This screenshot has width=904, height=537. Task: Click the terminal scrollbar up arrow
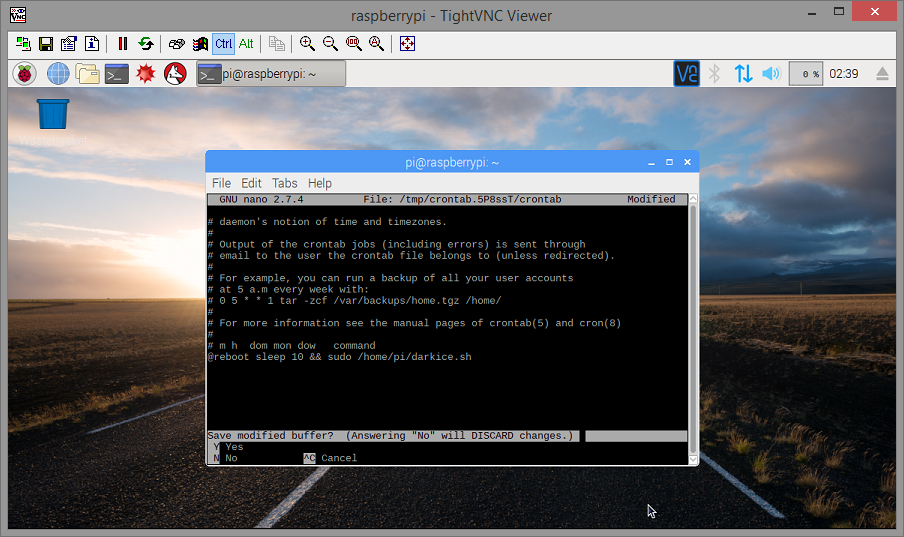click(693, 198)
